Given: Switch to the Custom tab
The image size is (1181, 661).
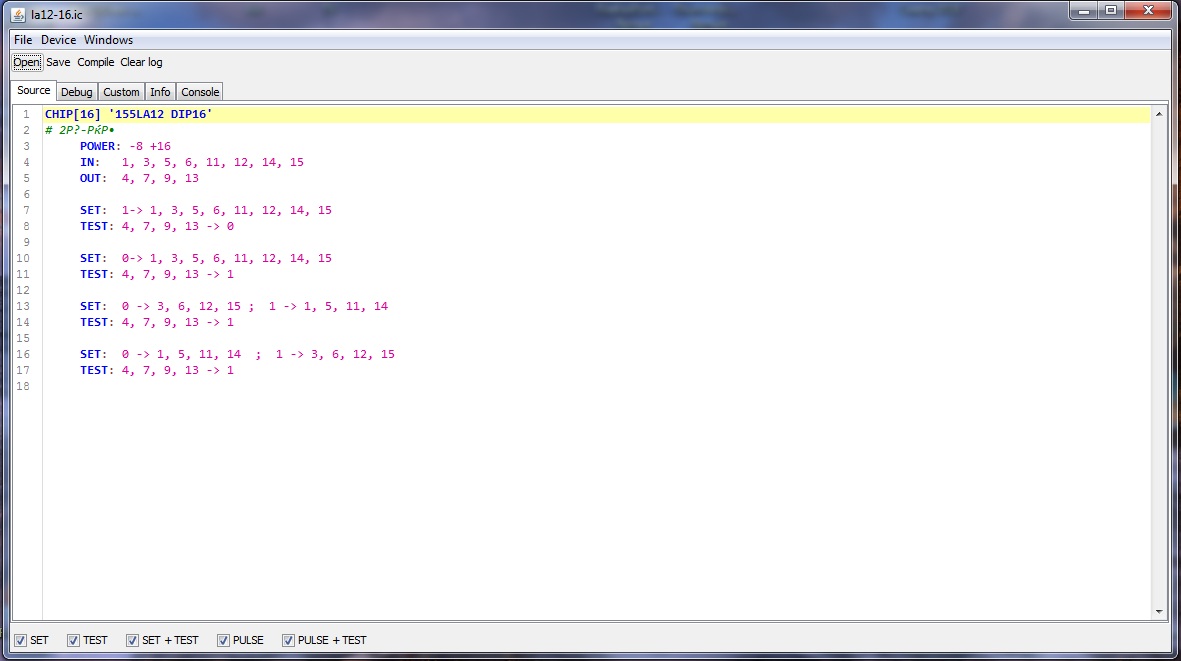Looking at the screenshot, I should [121, 92].
